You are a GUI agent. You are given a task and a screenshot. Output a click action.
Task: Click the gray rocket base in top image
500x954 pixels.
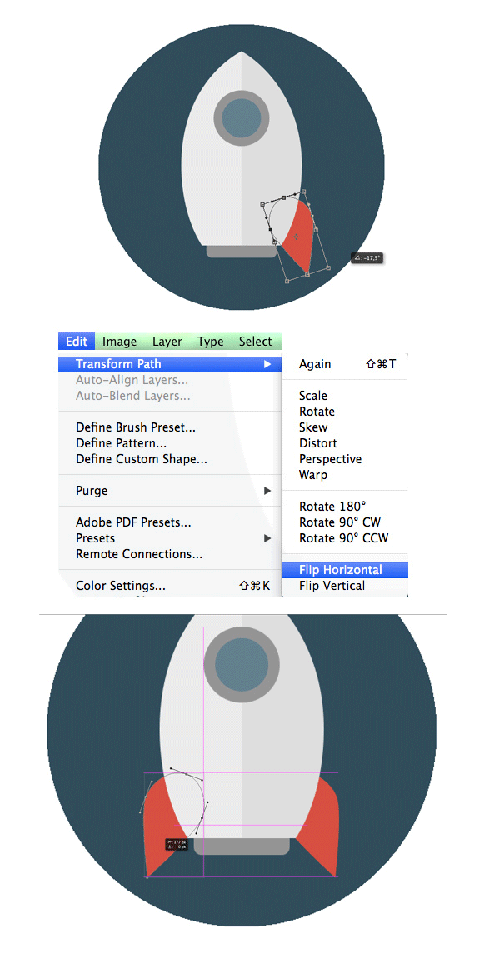point(241,251)
